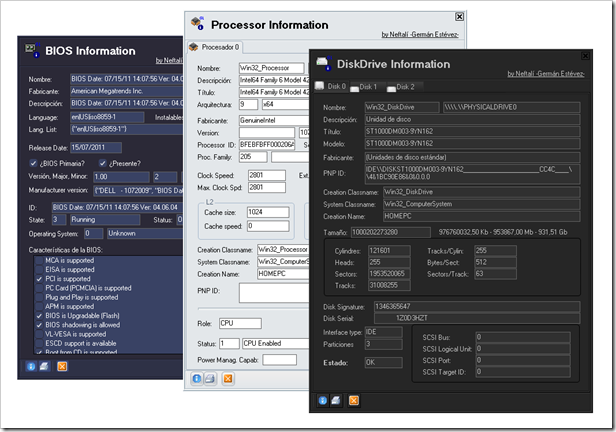Click the disk Descripción field Unidad de disco
616x432 pixels.
click(472, 119)
